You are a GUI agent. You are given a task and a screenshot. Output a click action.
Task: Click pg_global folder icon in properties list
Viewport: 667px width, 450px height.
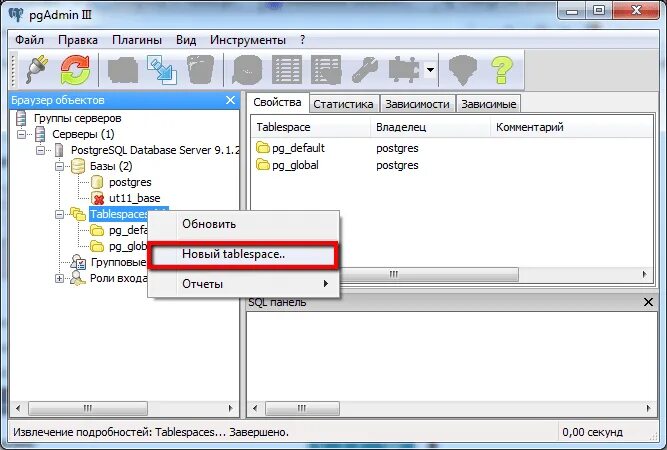tap(263, 165)
